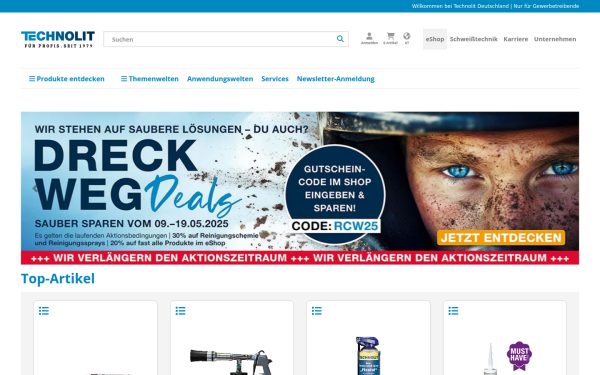Click the search magnifier icon

pos(340,39)
